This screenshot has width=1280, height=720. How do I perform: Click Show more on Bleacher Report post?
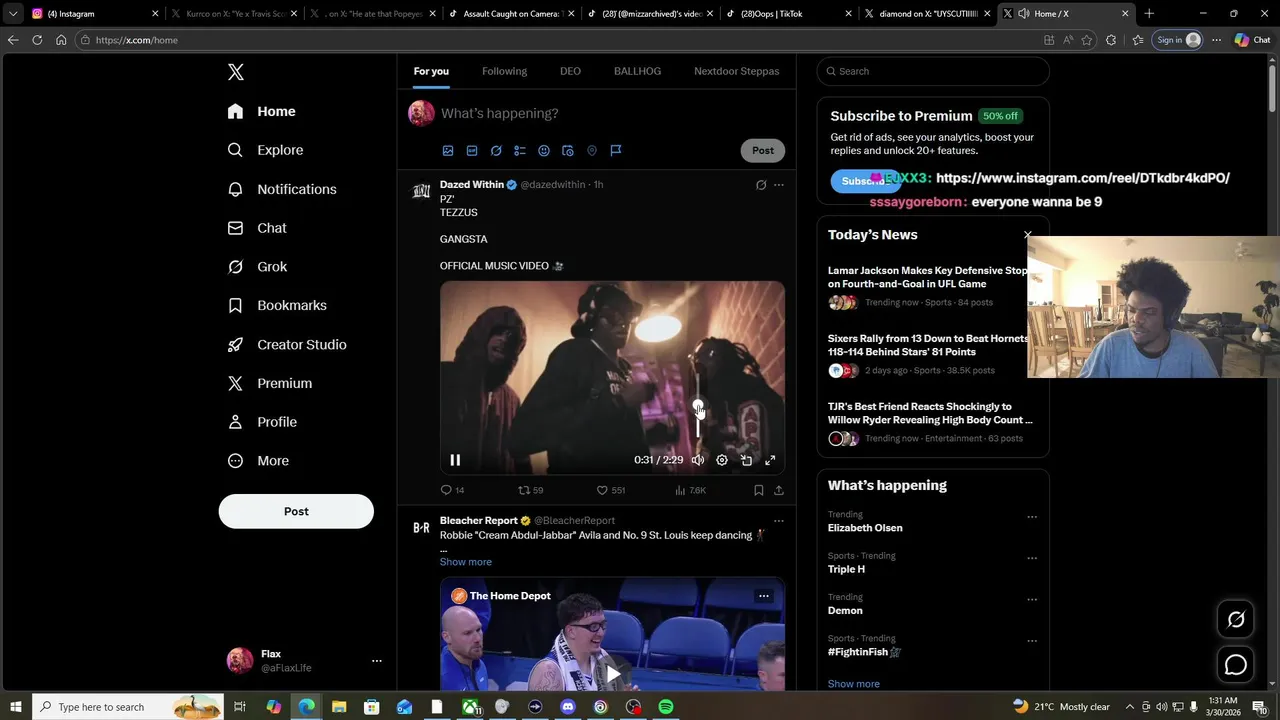pos(466,562)
